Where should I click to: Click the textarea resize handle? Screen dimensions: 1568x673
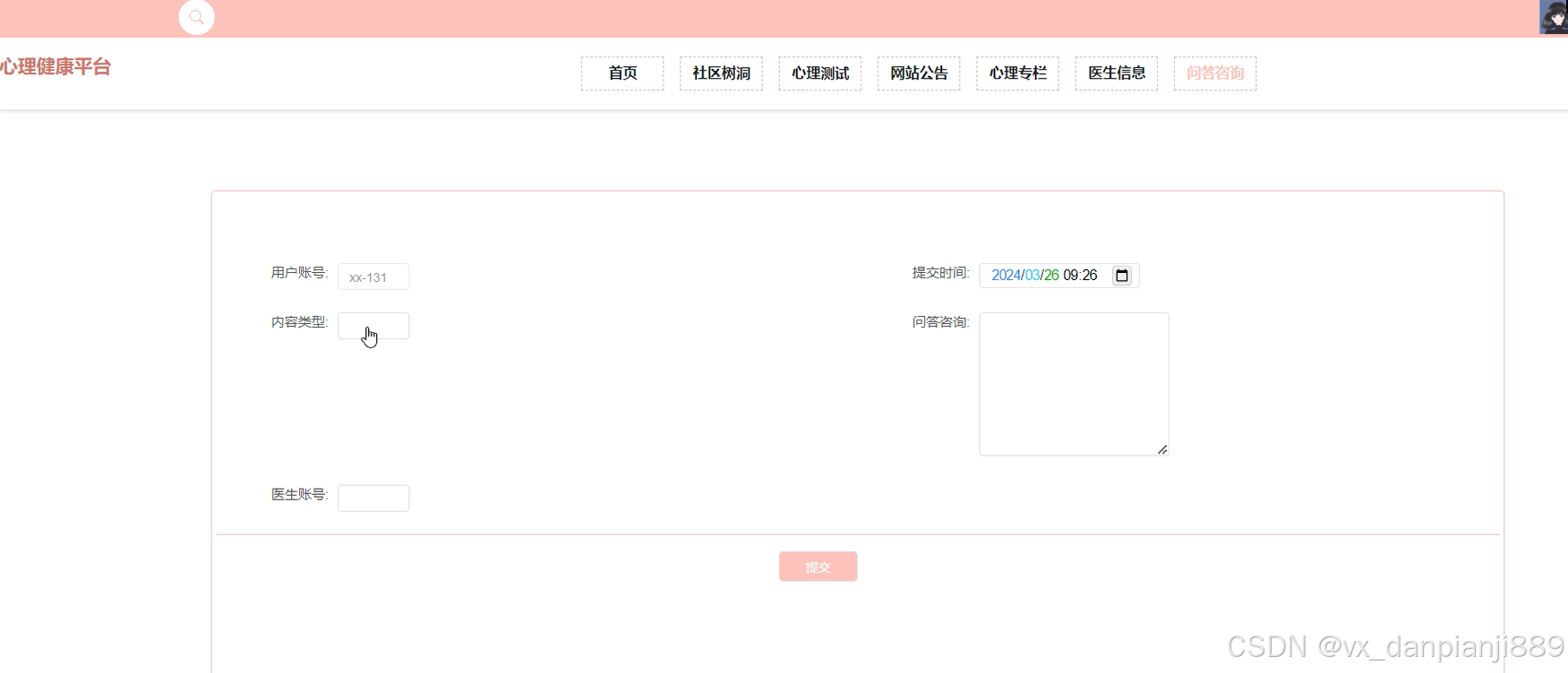1162,449
